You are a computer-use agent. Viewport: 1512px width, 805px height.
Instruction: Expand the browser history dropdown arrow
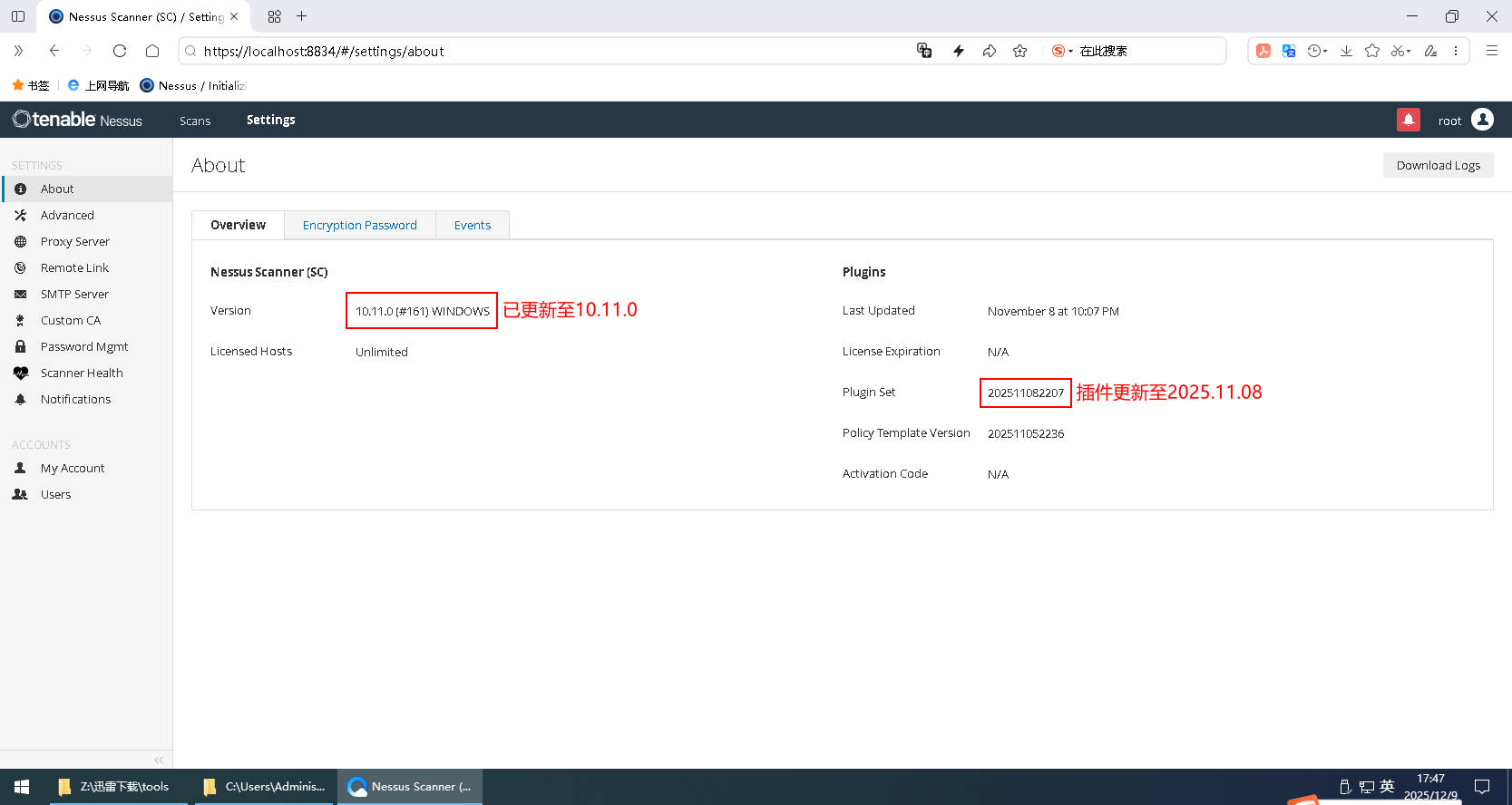pyautogui.click(x=1325, y=52)
